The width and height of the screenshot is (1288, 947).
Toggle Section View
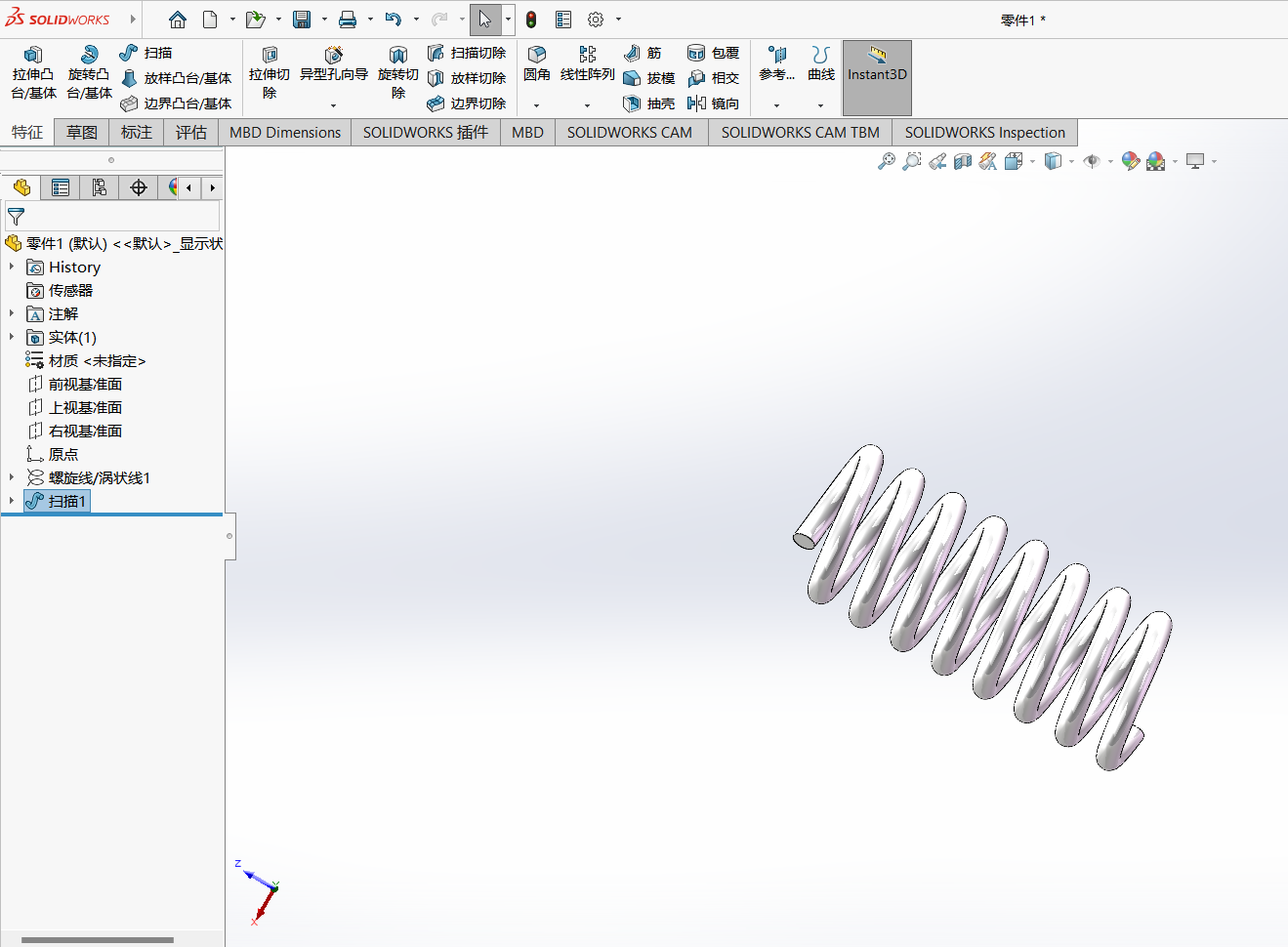tap(963, 161)
